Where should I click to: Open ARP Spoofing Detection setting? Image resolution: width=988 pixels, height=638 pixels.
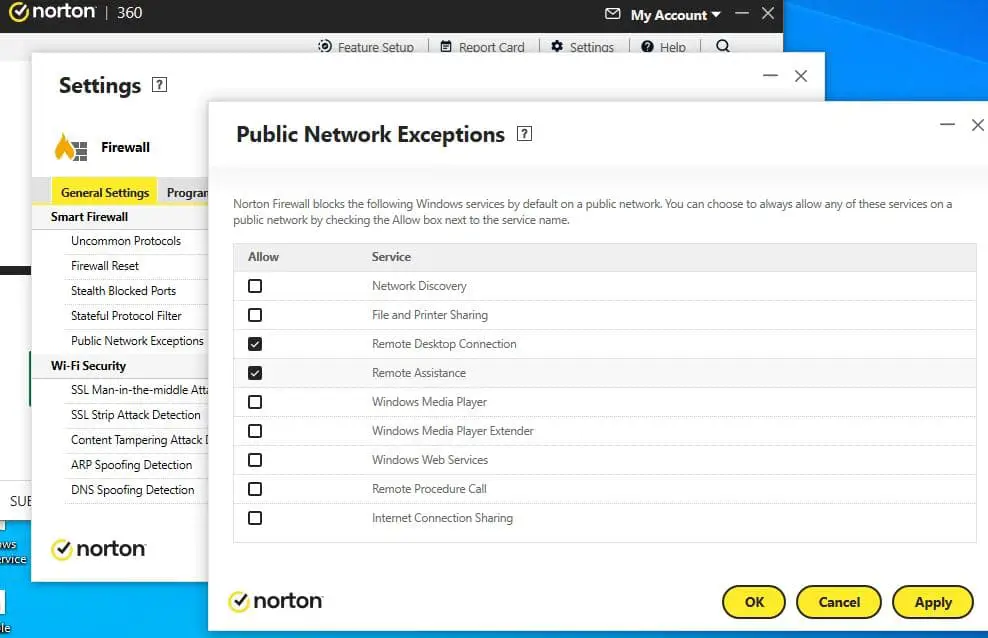(131, 465)
